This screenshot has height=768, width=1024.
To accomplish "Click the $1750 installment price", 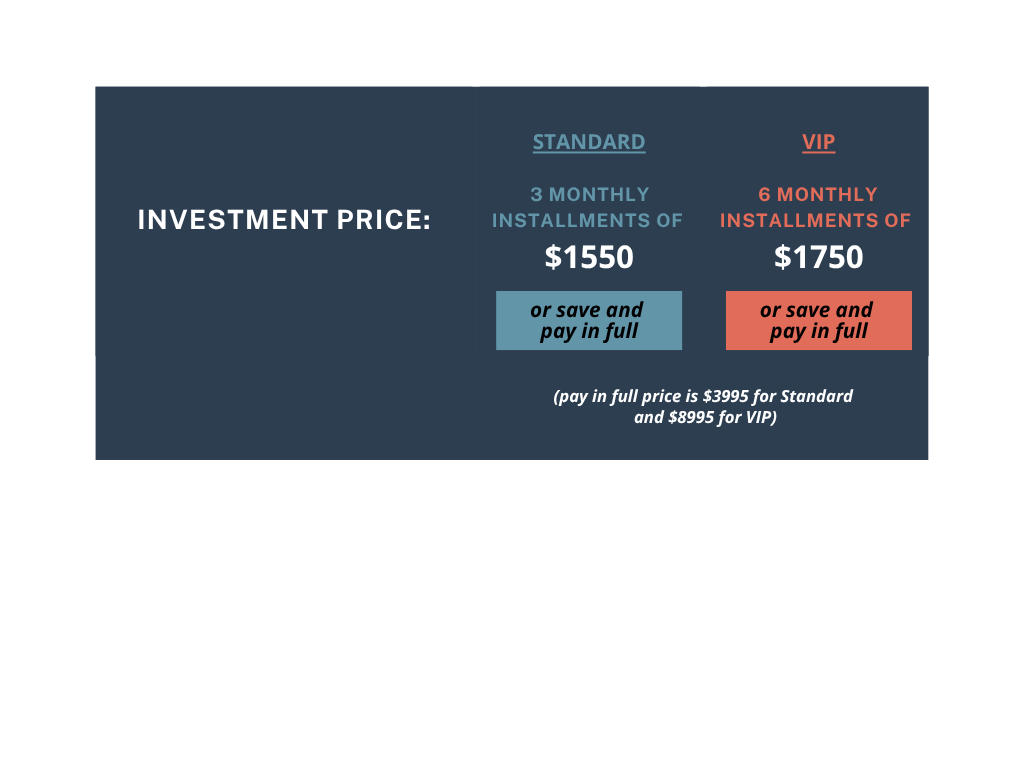I will [x=818, y=257].
